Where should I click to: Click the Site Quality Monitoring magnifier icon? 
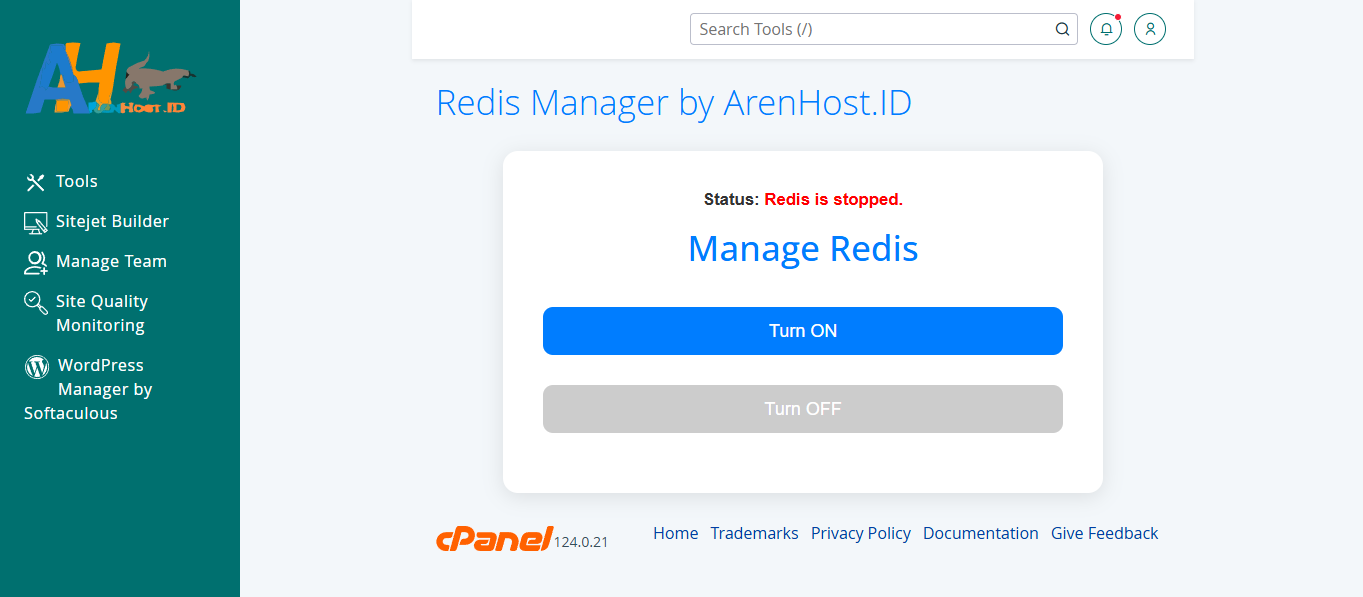point(36,302)
